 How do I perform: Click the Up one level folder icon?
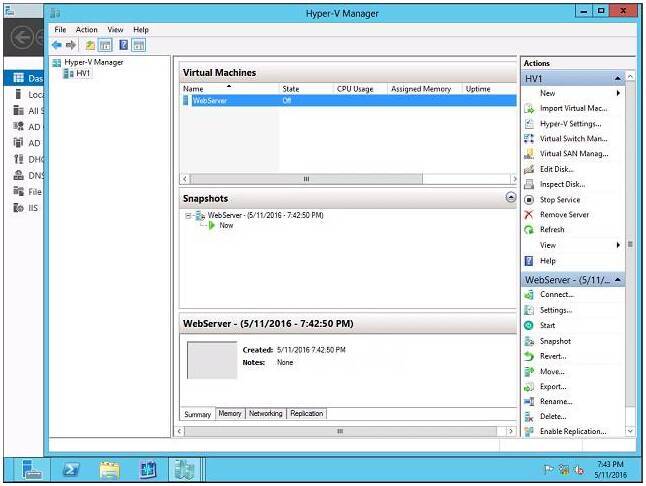pos(90,45)
